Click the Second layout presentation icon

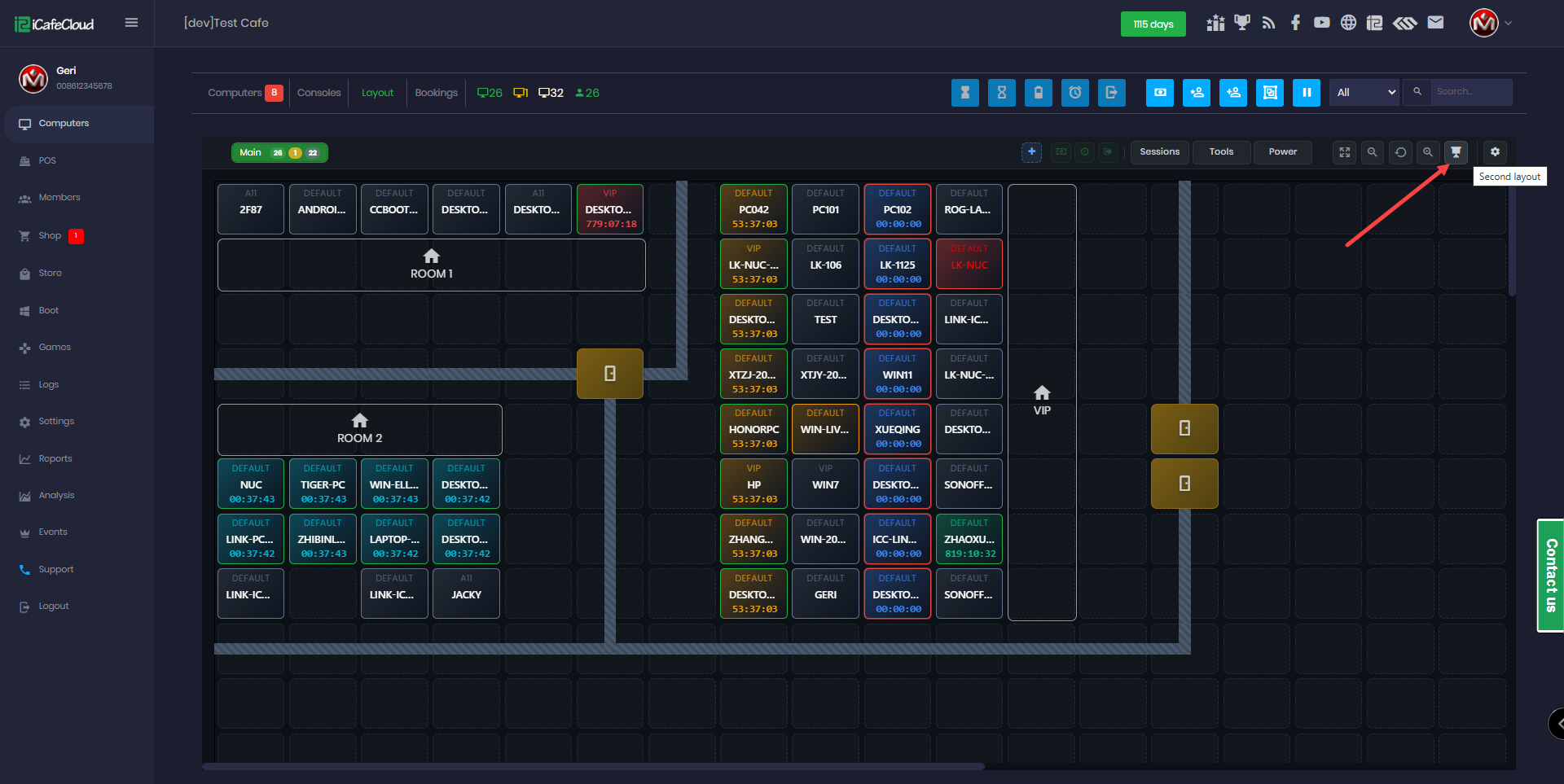(1456, 152)
